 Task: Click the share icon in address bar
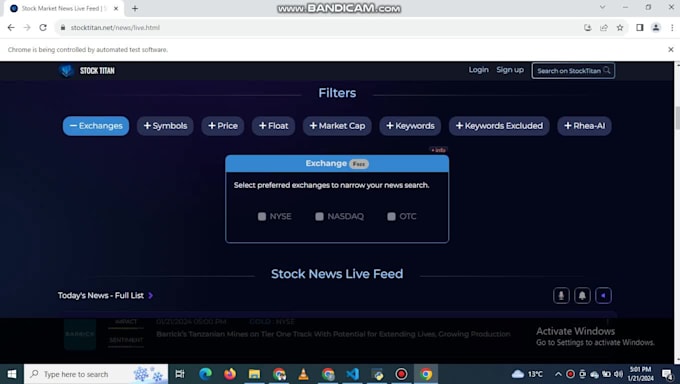pos(604,27)
